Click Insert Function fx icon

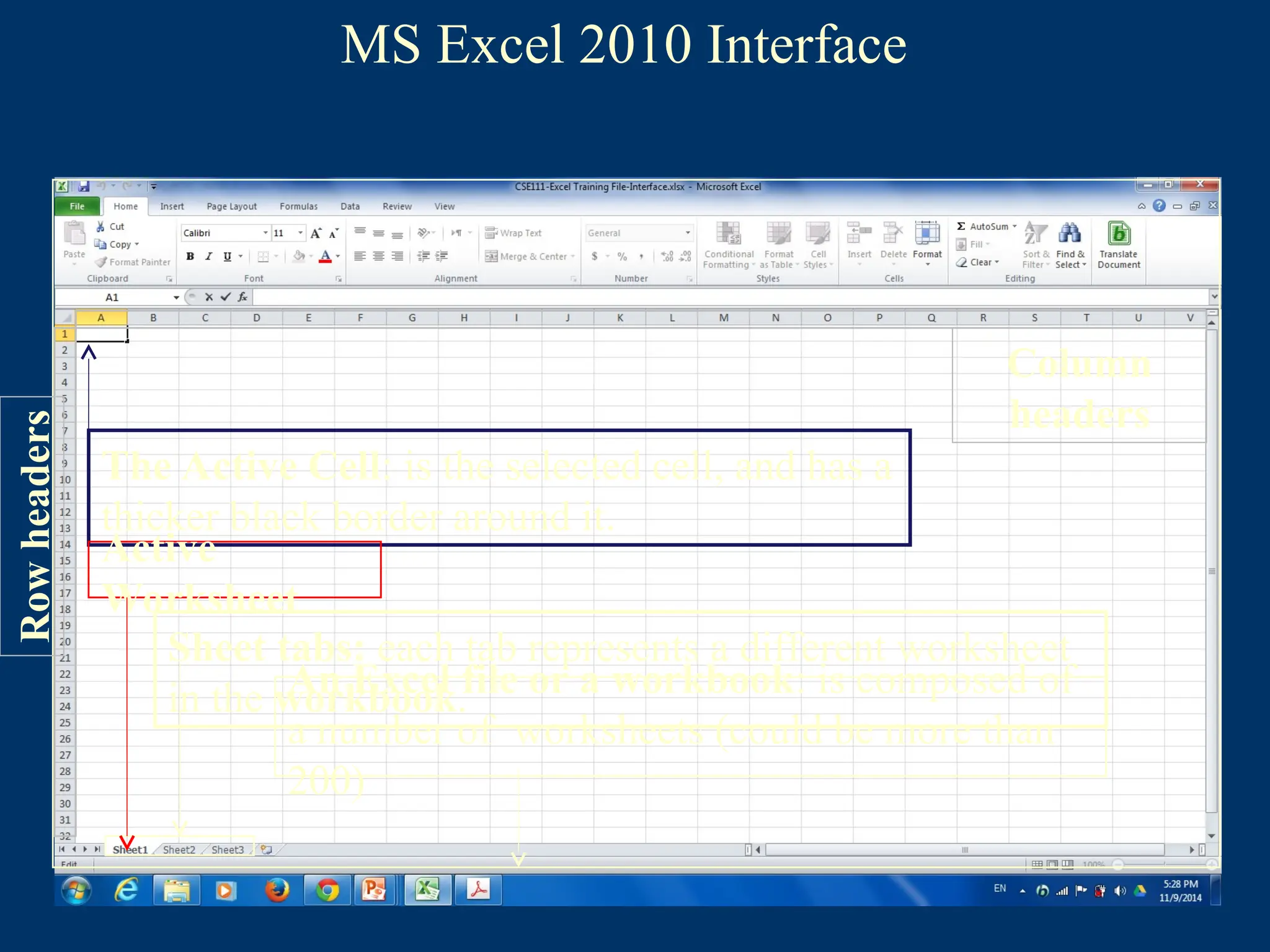pyautogui.click(x=242, y=297)
